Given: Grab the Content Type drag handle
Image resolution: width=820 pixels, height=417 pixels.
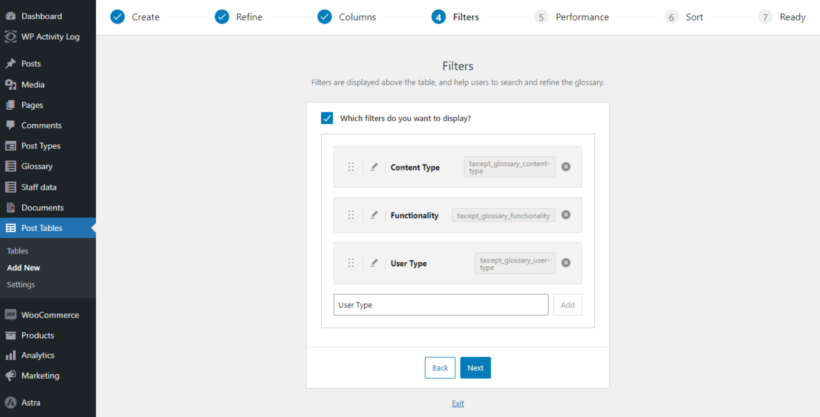Looking at the screenshot, I should click(x=351, y=167).
